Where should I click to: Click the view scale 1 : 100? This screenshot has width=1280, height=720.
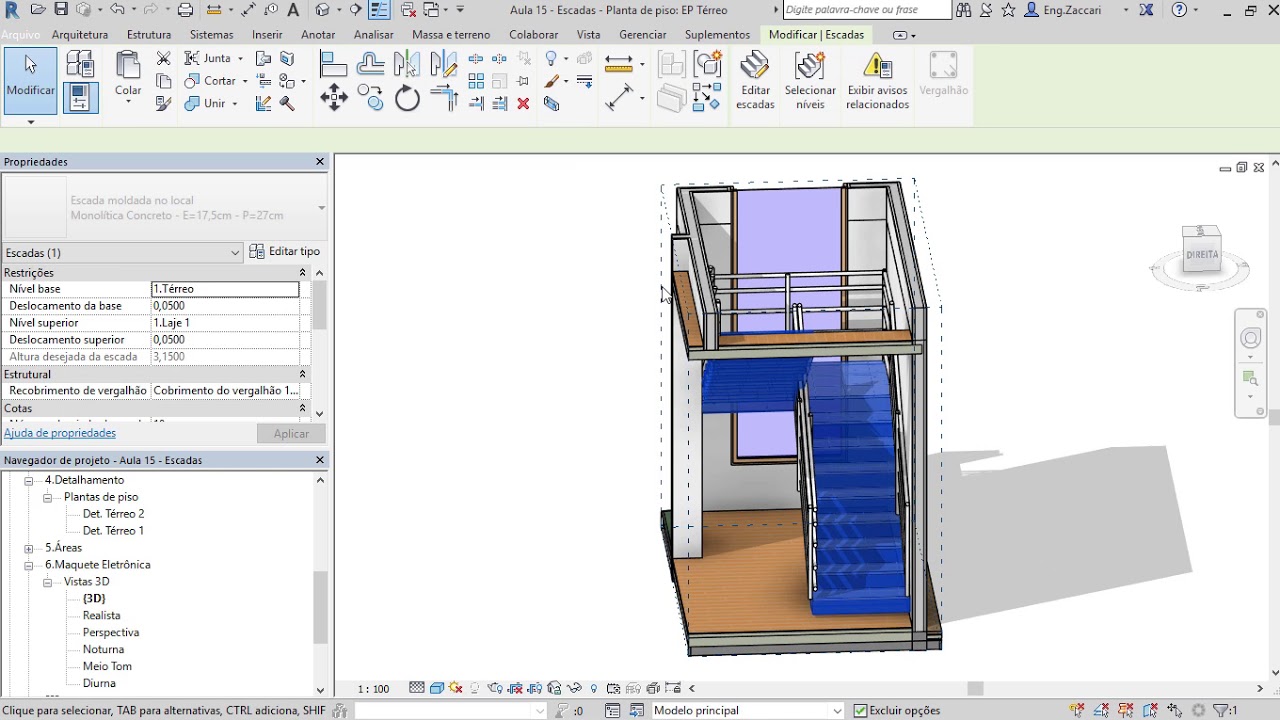(x=373, y=689)
